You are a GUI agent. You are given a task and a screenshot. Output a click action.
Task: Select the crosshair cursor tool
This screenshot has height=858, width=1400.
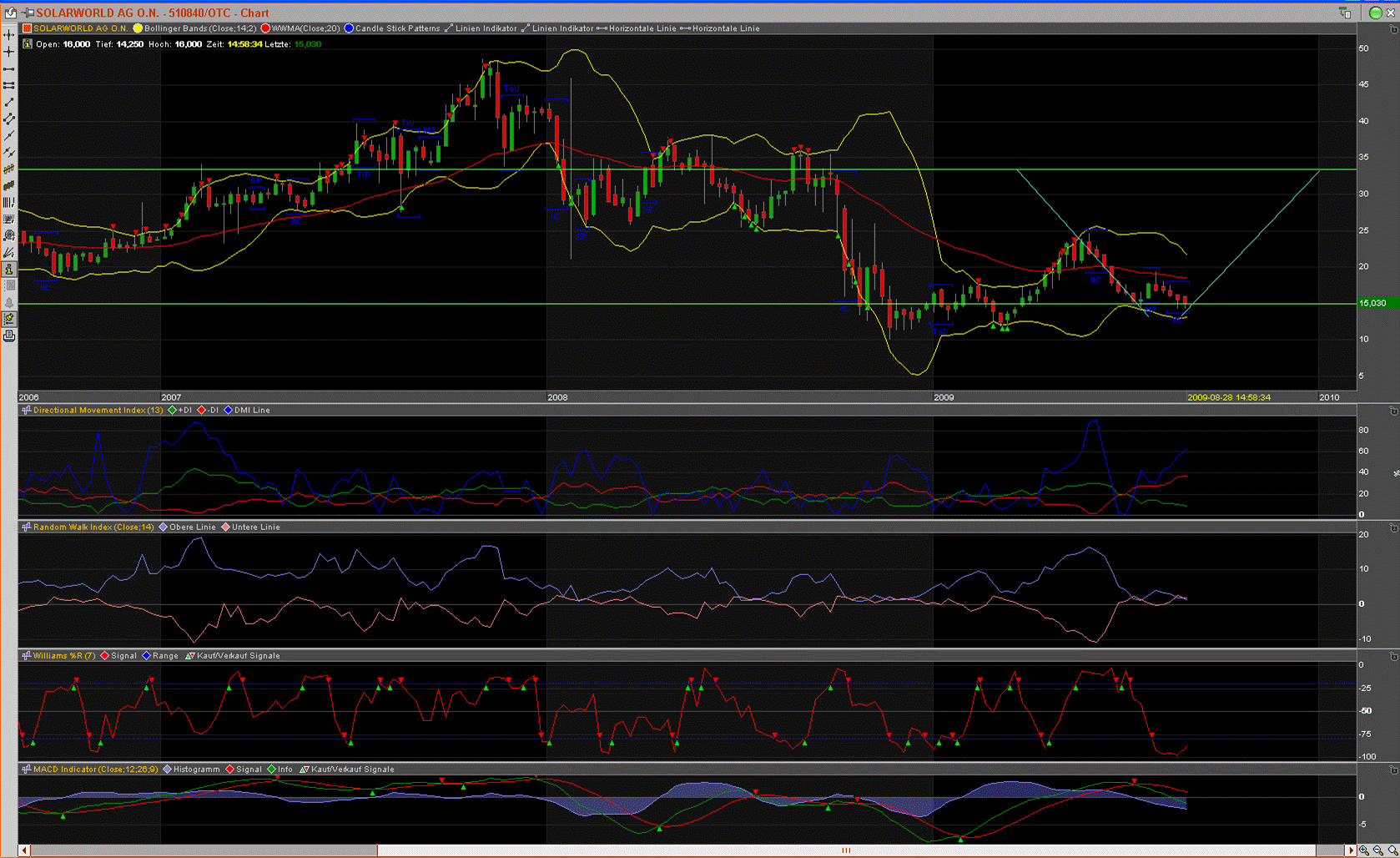click(9, 35)
